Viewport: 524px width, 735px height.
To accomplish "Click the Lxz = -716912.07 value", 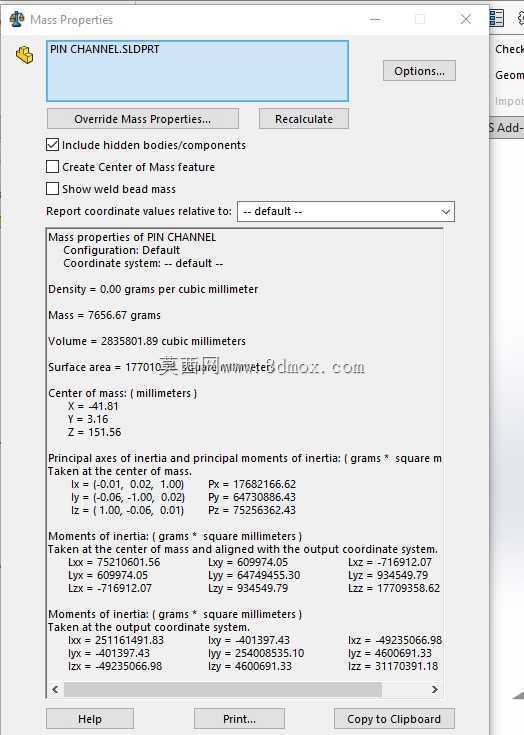I will [390, 562].
